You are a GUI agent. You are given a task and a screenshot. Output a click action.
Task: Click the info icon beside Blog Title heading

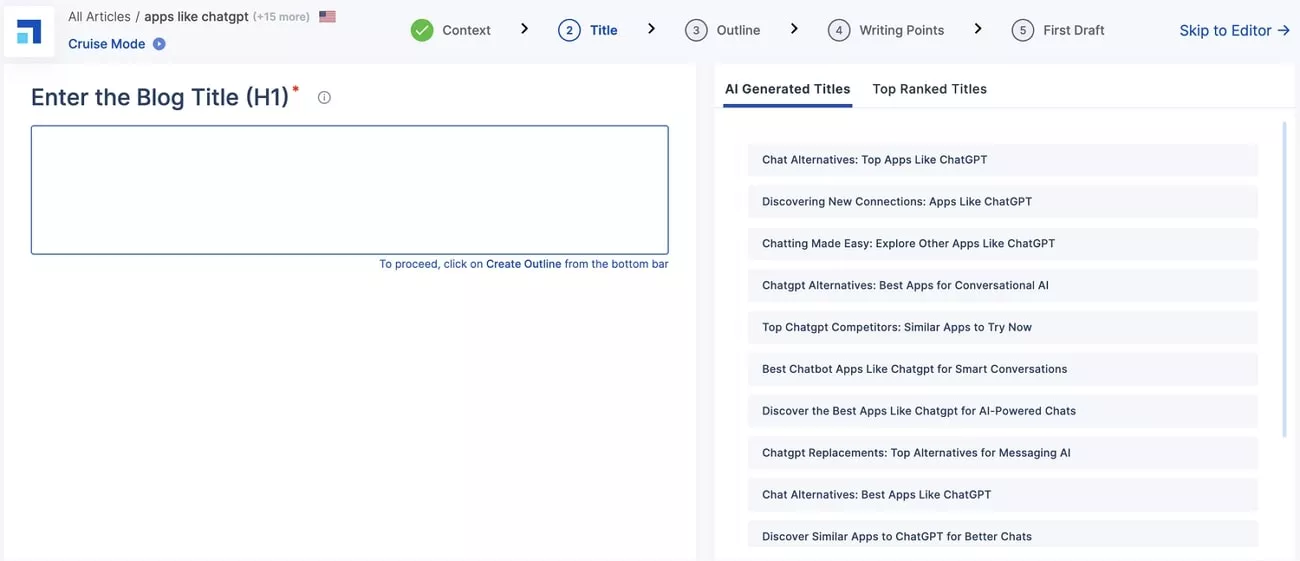pyautogui.click(x=324, y=98)
